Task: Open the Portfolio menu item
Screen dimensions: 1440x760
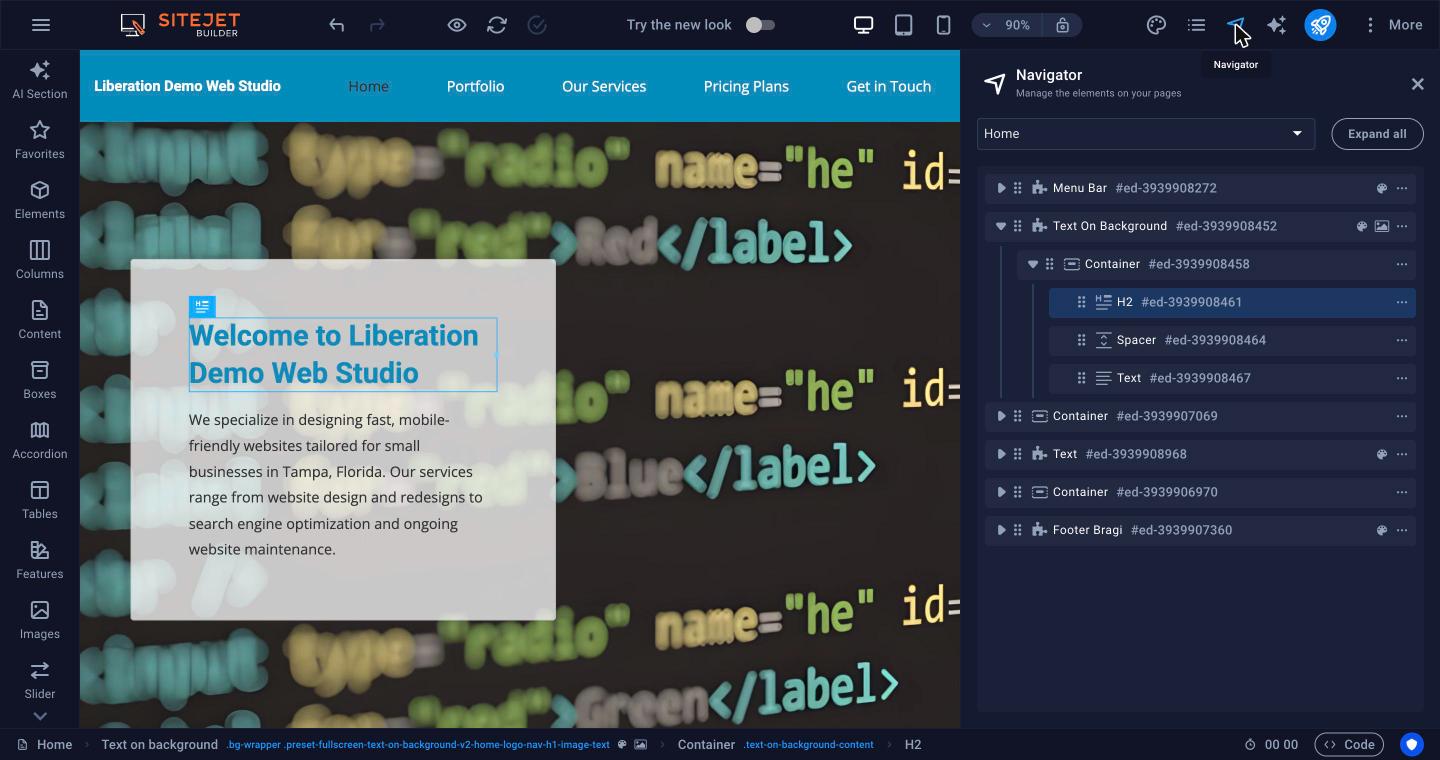Action: (x=475, y=86)
